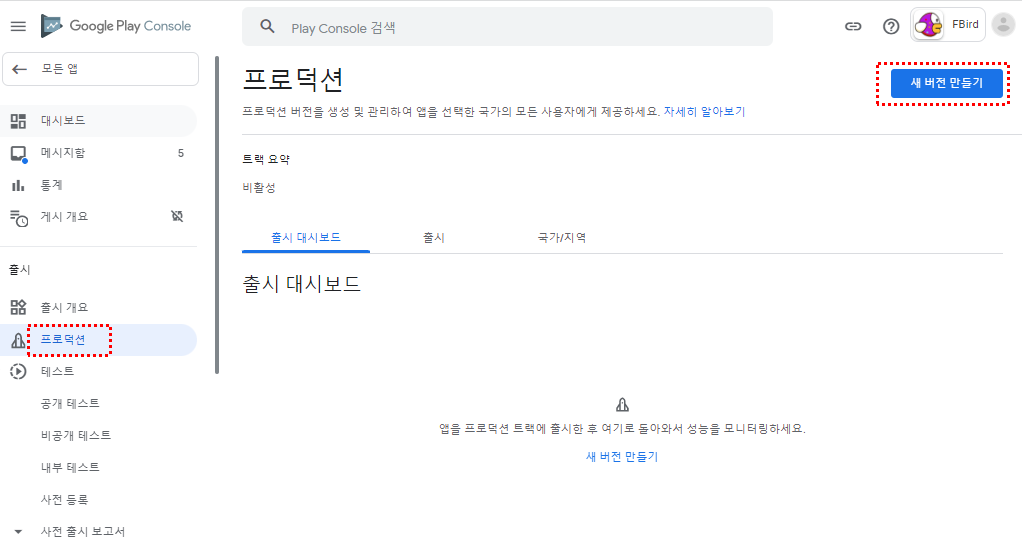The width and height of the screenshot is (1022, 546).
Task: Go back to 모든 앱
Action: pyautogui.click(x=100, y=69)
